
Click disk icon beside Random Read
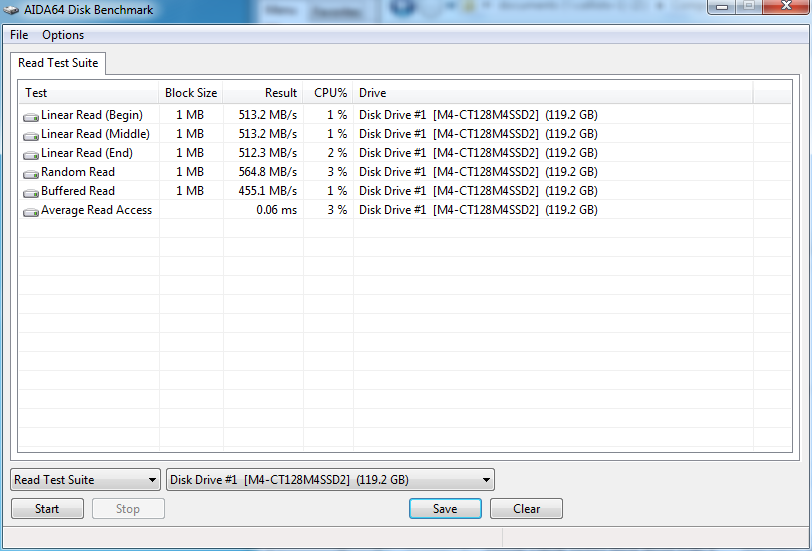tap(31, 173)
